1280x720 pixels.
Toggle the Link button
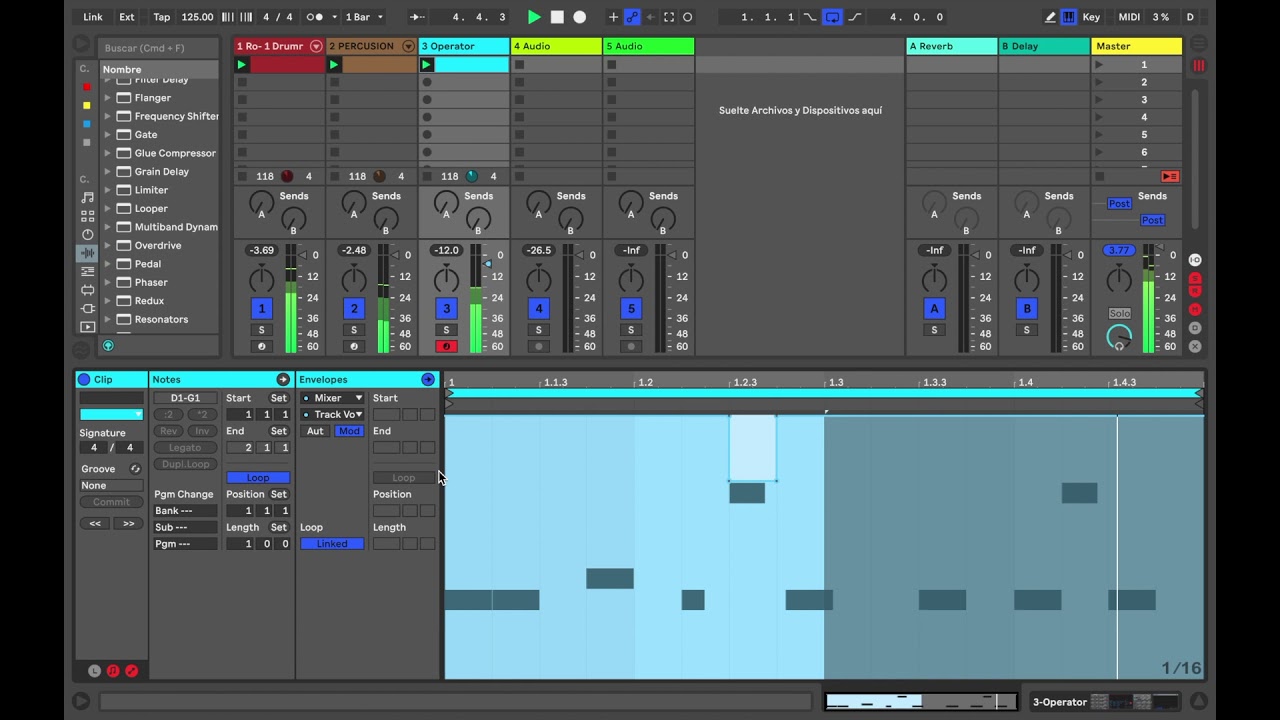click(x=93, y=17)
